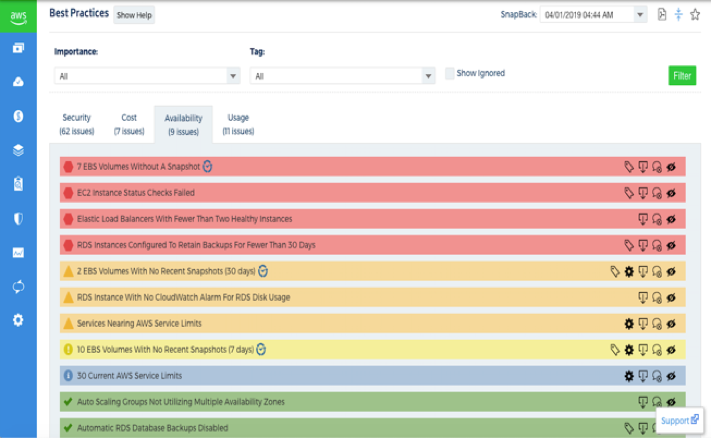This screenshot has height=438, width=711.
Task: Enable the Show Ignored checkbox
Action: click(449, 73)
